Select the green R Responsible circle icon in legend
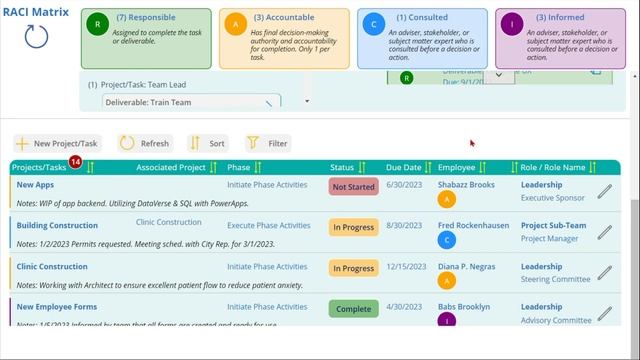Screen dimensions: 640x360 point(98,24)
